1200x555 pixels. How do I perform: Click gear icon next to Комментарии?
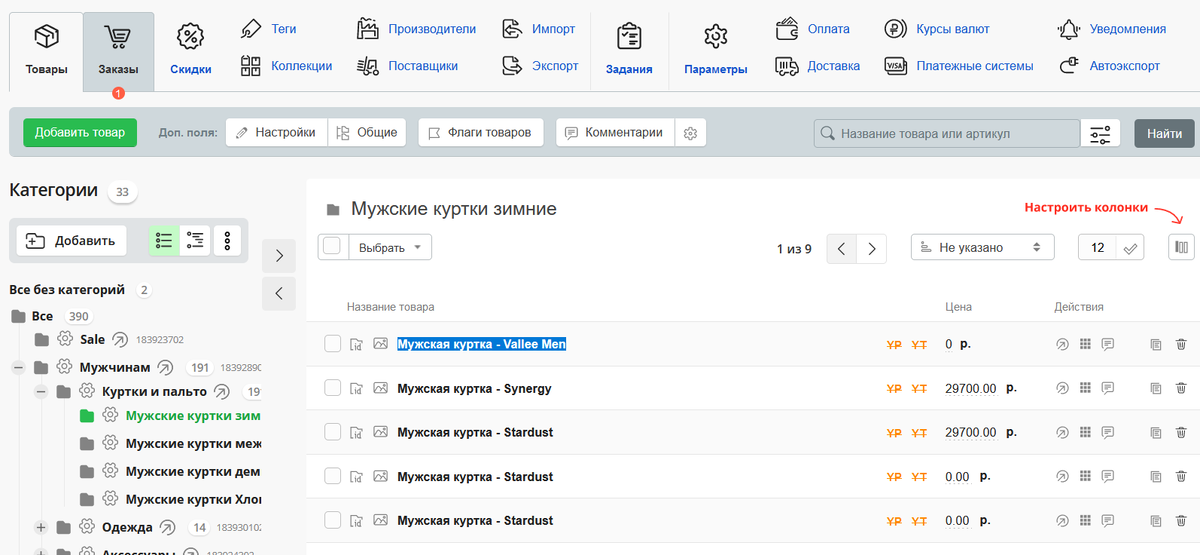click(x=690, y=132)
